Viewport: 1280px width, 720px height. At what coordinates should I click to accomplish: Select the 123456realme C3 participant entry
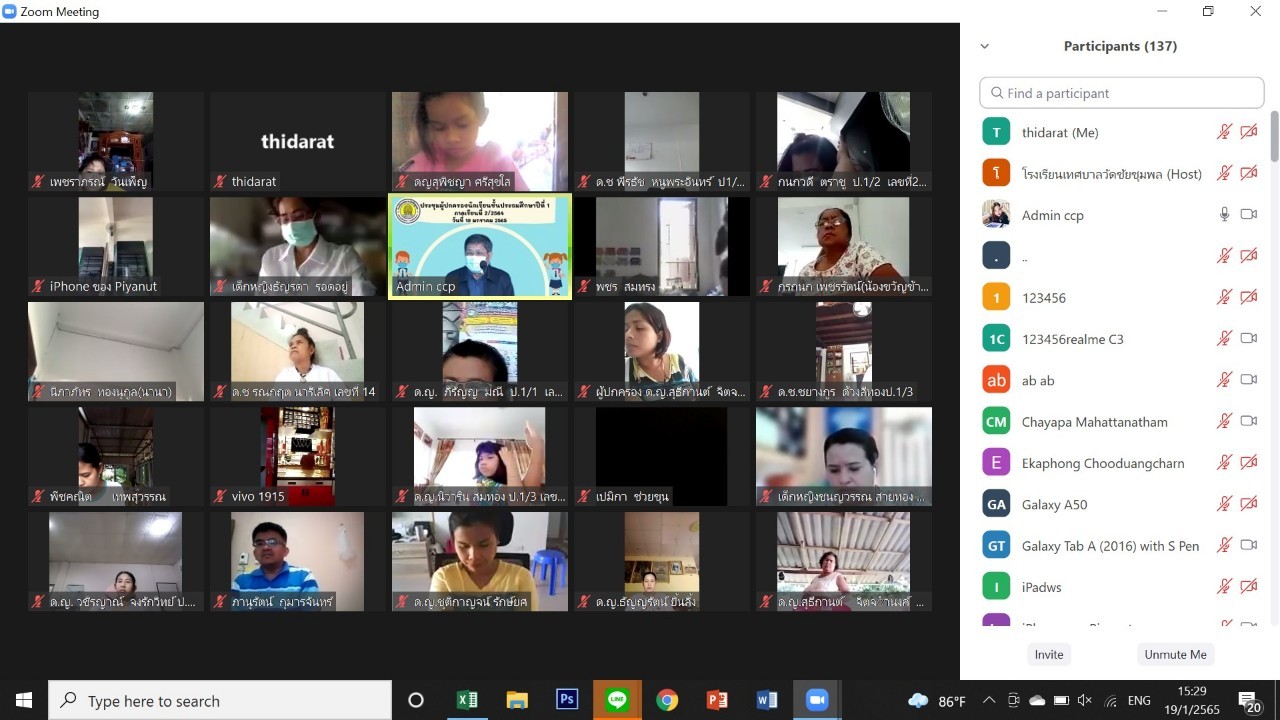pos(1072,339)
